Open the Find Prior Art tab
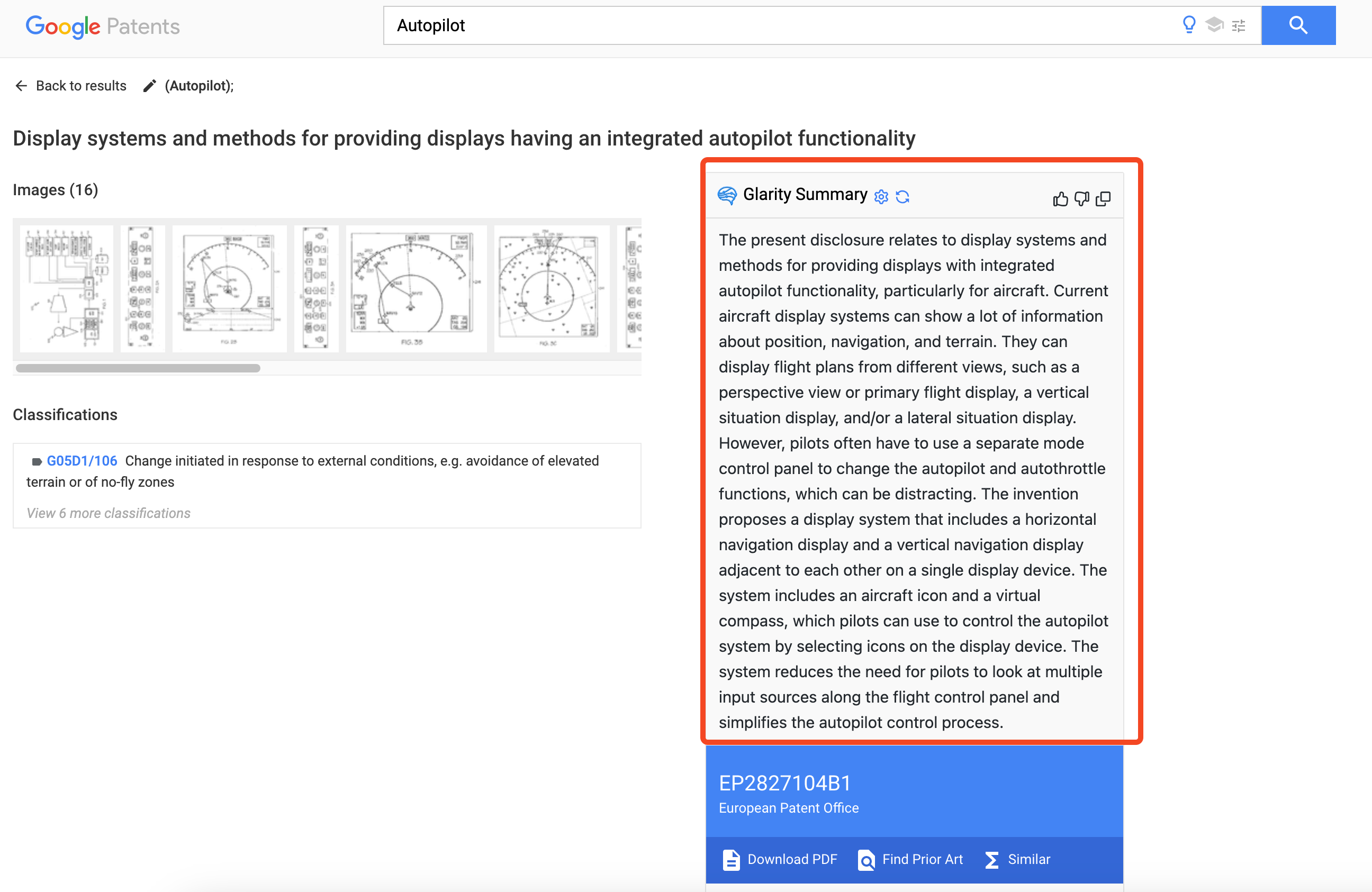 click(910, 859)
